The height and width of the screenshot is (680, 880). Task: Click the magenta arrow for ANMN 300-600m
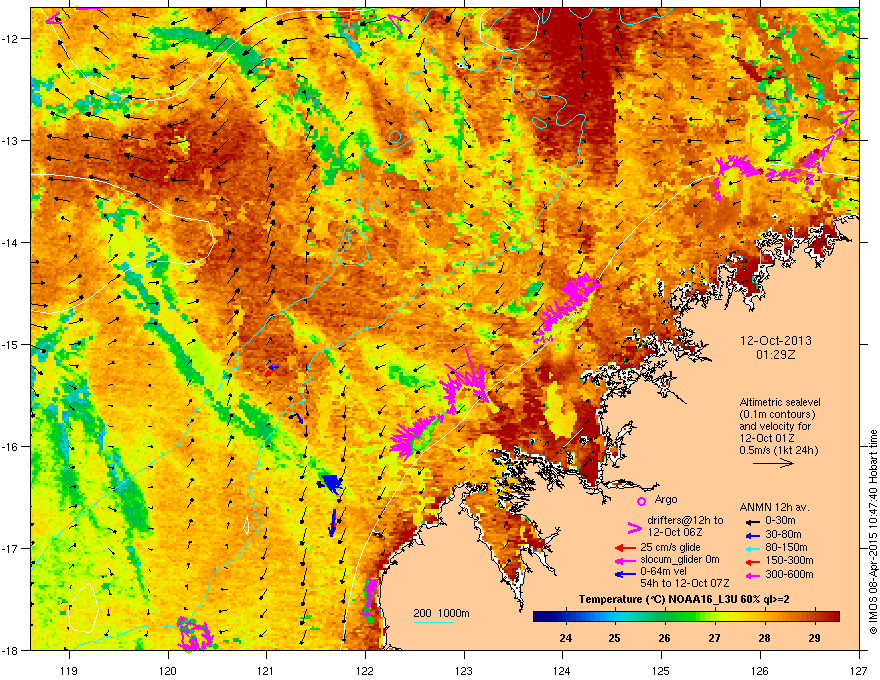753,575
